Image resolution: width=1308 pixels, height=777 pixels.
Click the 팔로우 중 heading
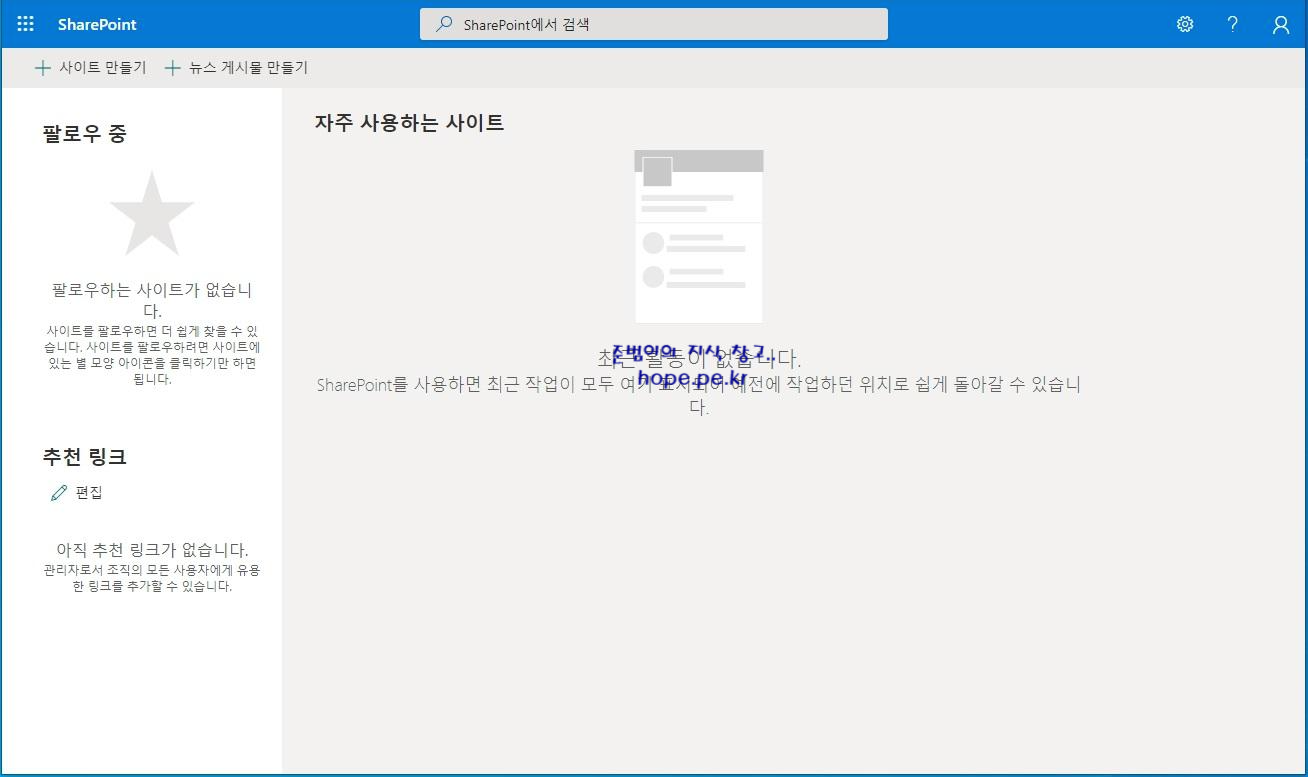pyautogui.click(x=84, y=133)
